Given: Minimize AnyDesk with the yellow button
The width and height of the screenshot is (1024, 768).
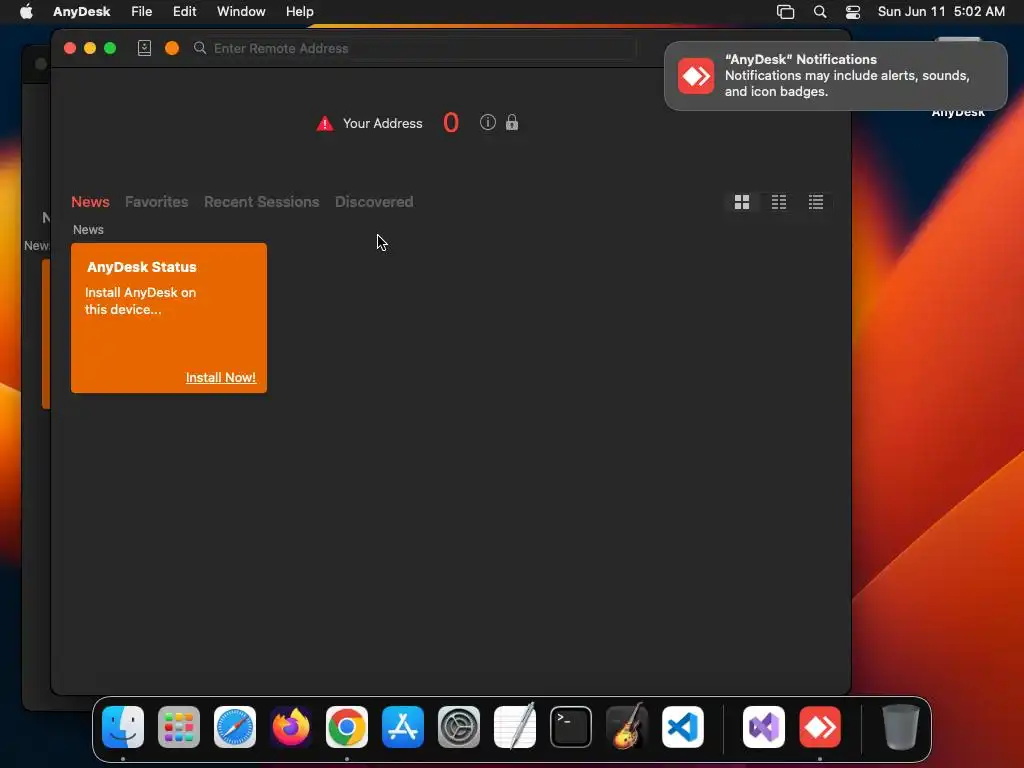Looking at the screenshot, I should click(90, 48).
